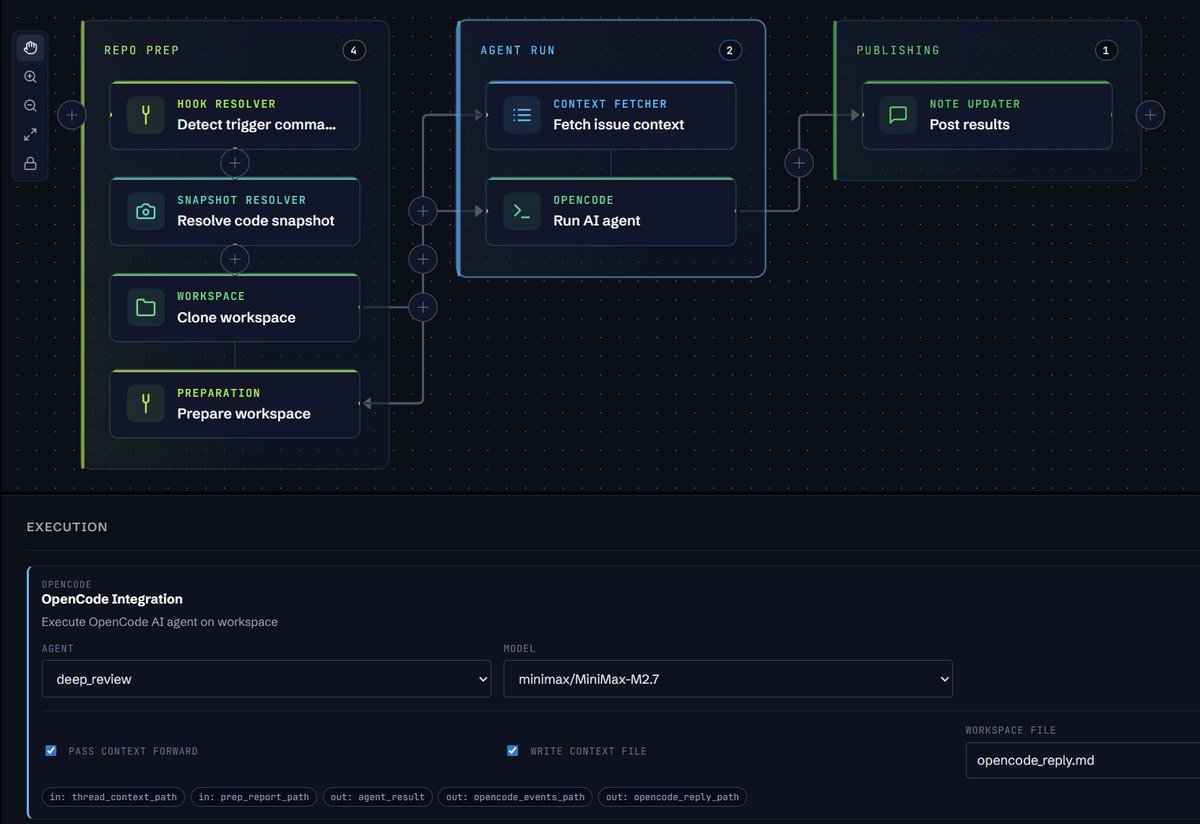Zoom out of the canvas
The width and height of the screenshot is (1200, 824).
30,106
